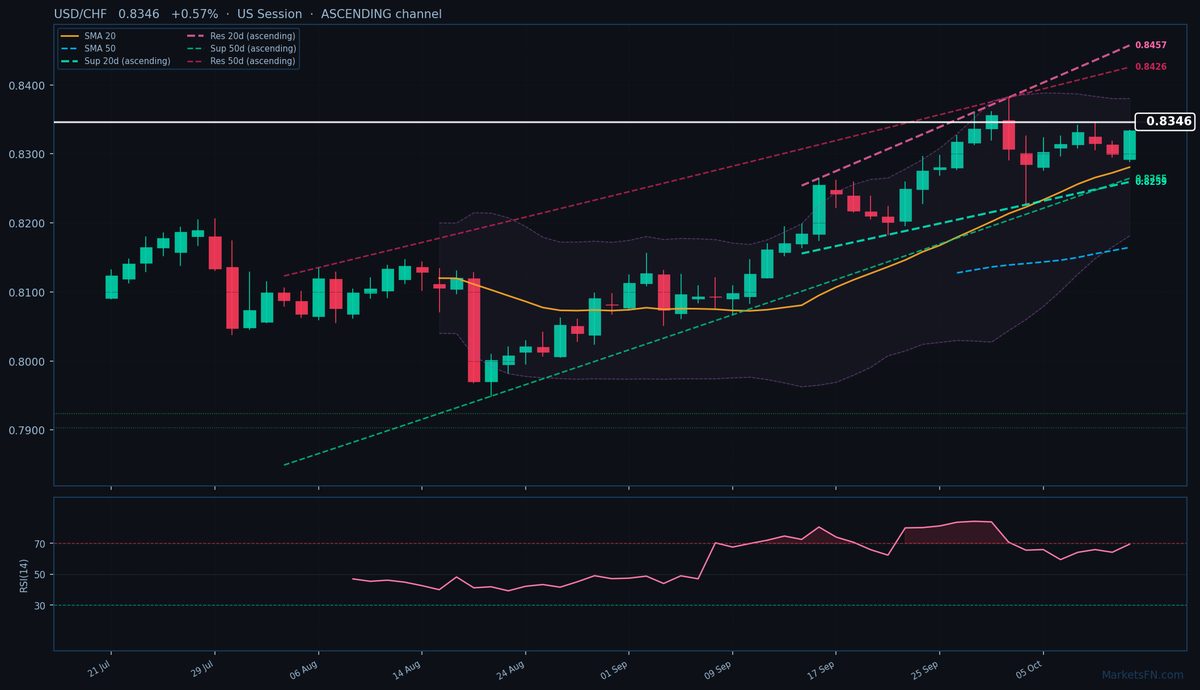The height and width of the screenshot is (690, 1200).
Task: Click the USD/CHF symbol in the title
Action: point(82,14)
